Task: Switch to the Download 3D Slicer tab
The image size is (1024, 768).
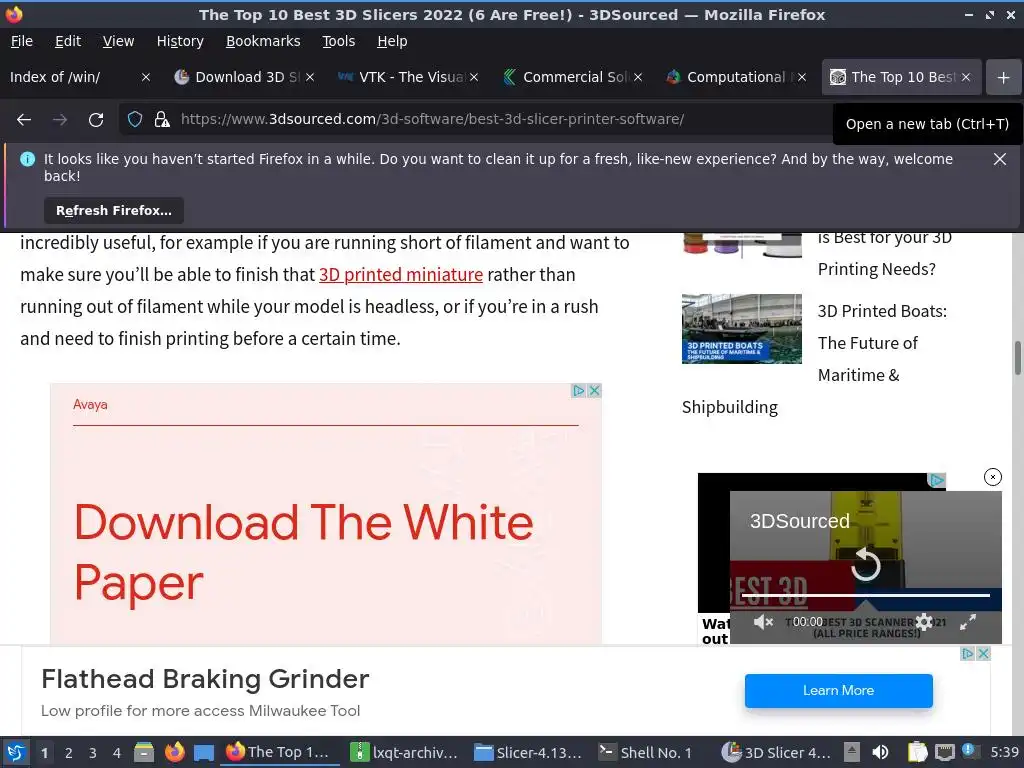Action: click(x=244, y=77)
